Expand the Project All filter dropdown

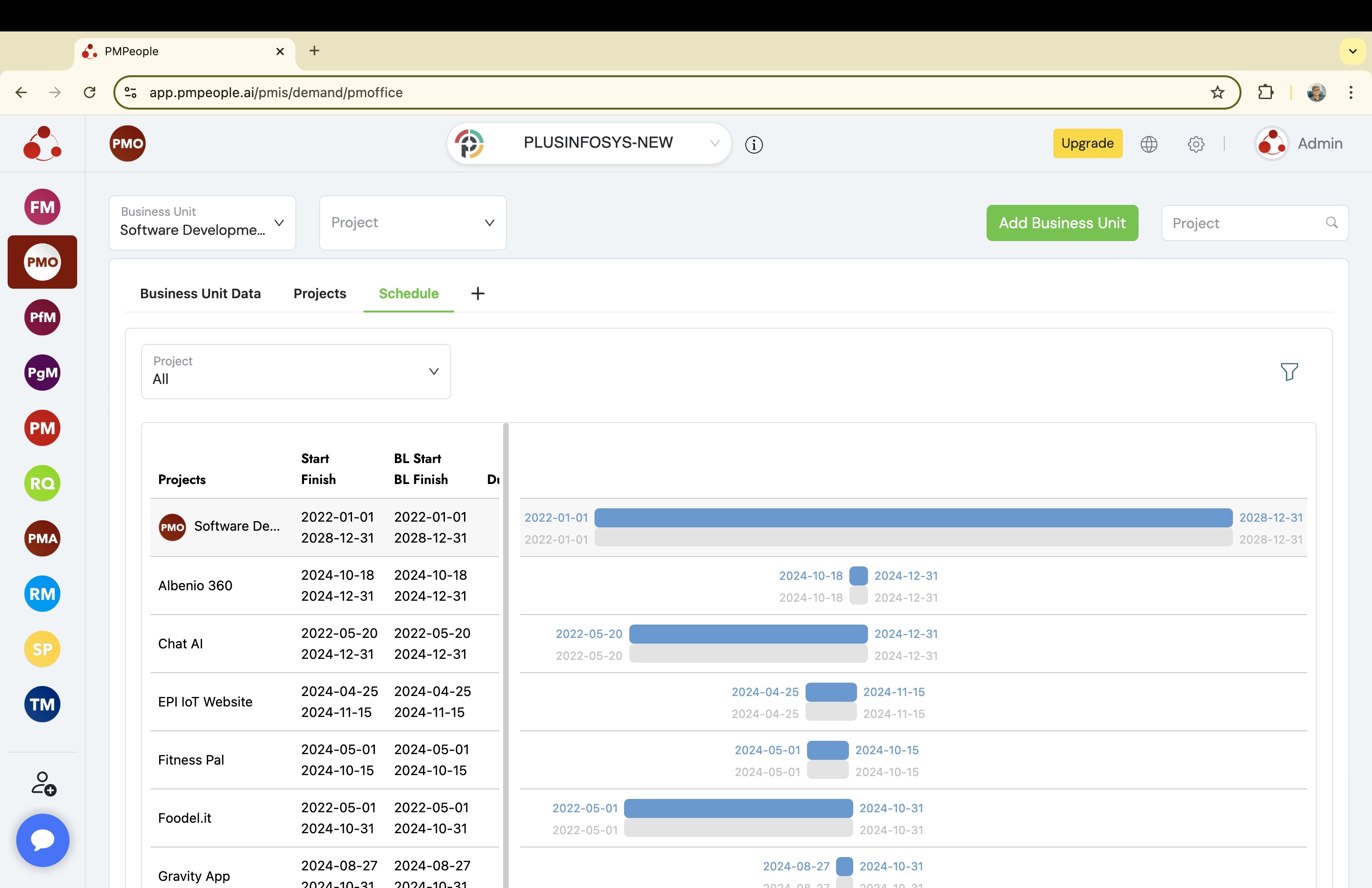click(296, 371)
